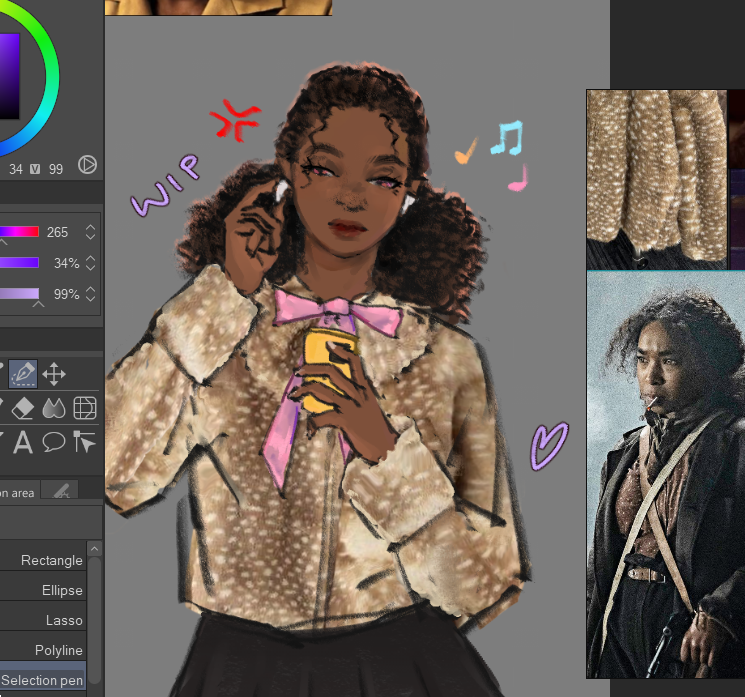745x697 pixels.
Task: Click the value slider bar showing 99%
Action: (x=19, y=294)
